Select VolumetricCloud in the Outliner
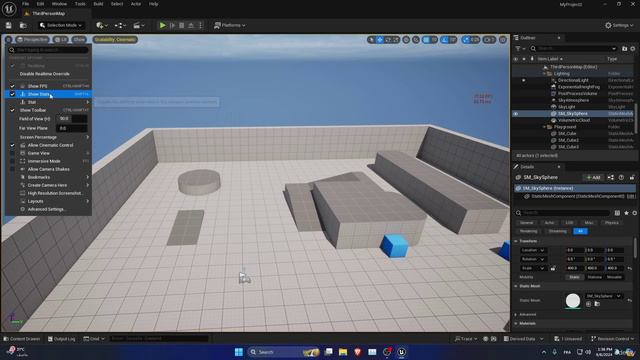This screenshot has width=640, height=360. coord(573,120)
